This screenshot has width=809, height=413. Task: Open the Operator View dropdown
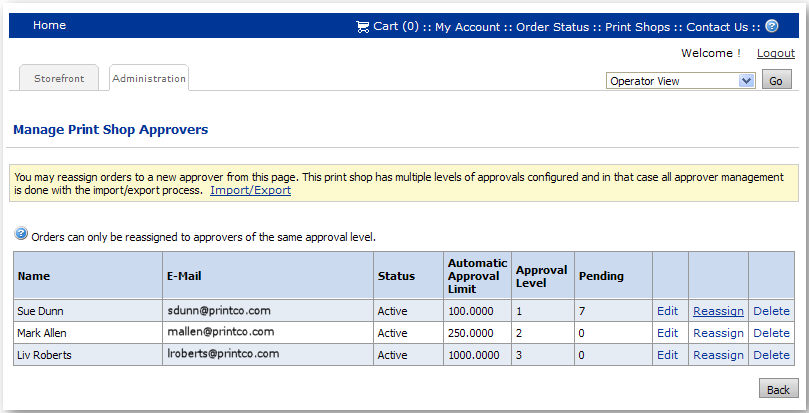pyautogui.click(x=680, y=81)
